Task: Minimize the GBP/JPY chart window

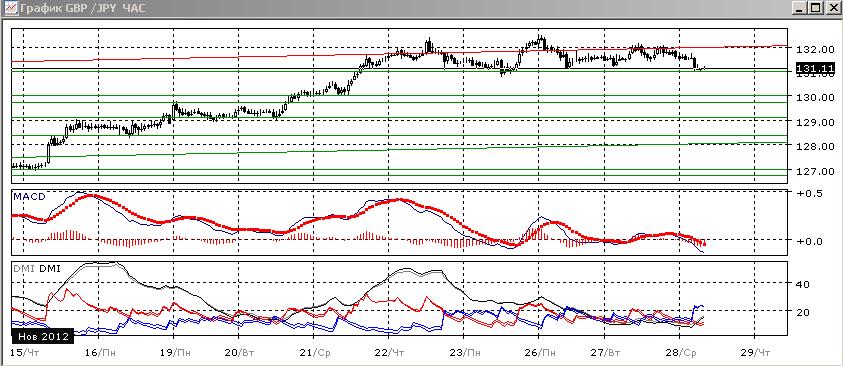Action: (x=800, y=8)
